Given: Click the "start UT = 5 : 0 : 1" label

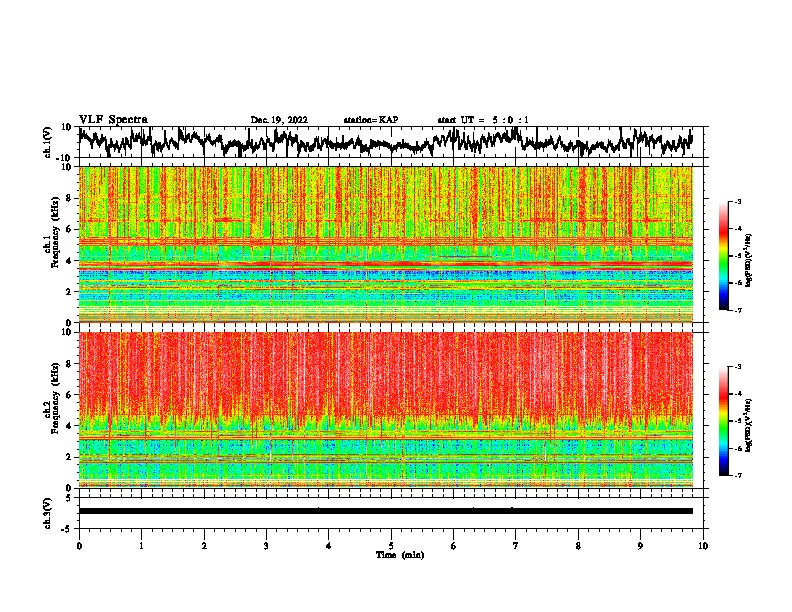Looking at the screenshot, I should [483, 120].
